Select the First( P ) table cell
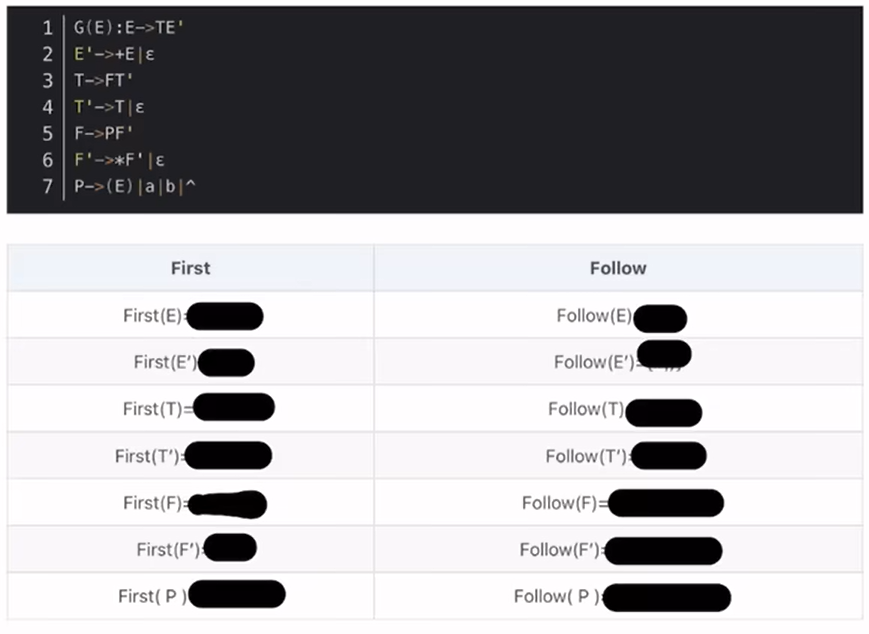The image size is (869, 634). (190, 596)
